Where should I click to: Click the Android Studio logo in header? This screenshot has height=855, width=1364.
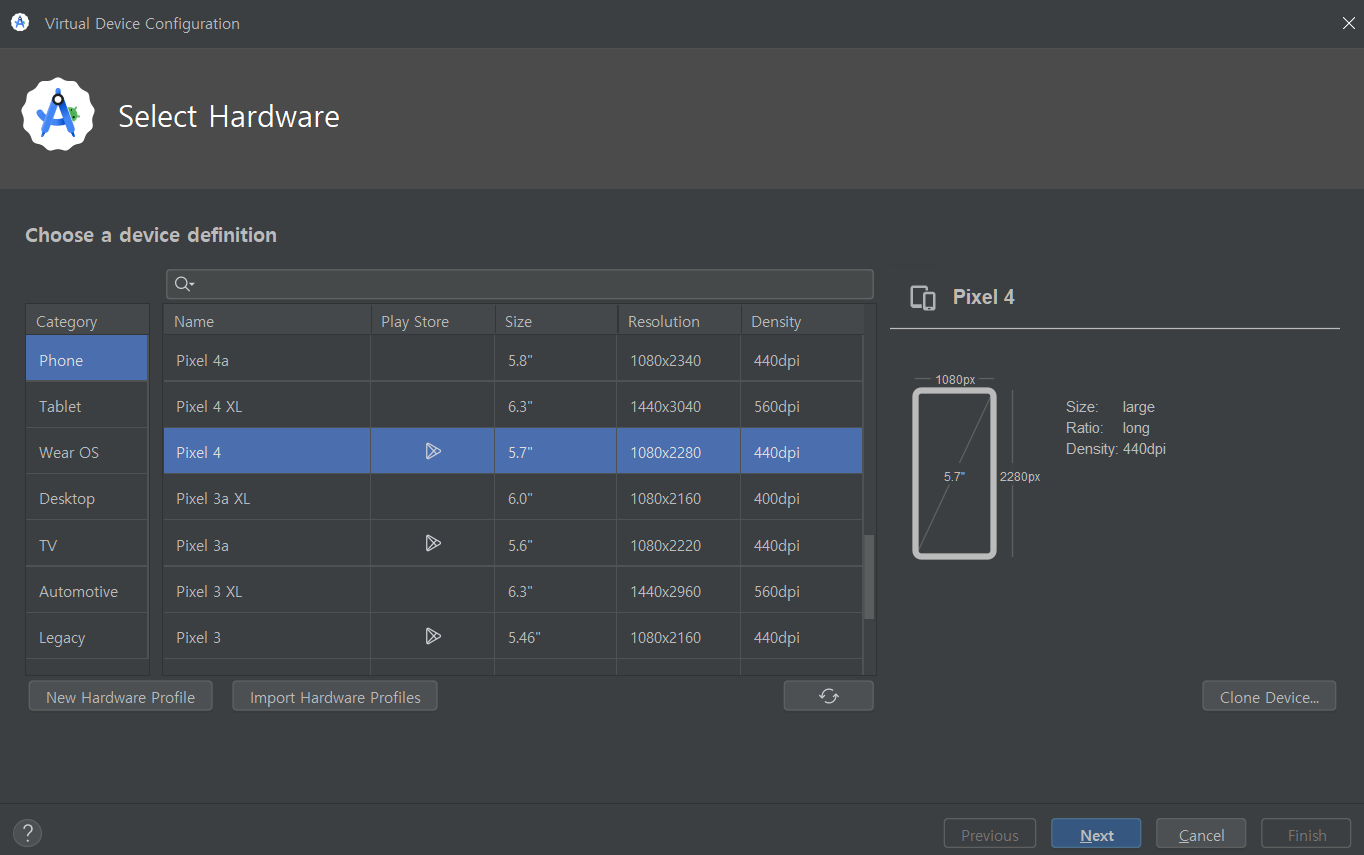coord(58,115)
